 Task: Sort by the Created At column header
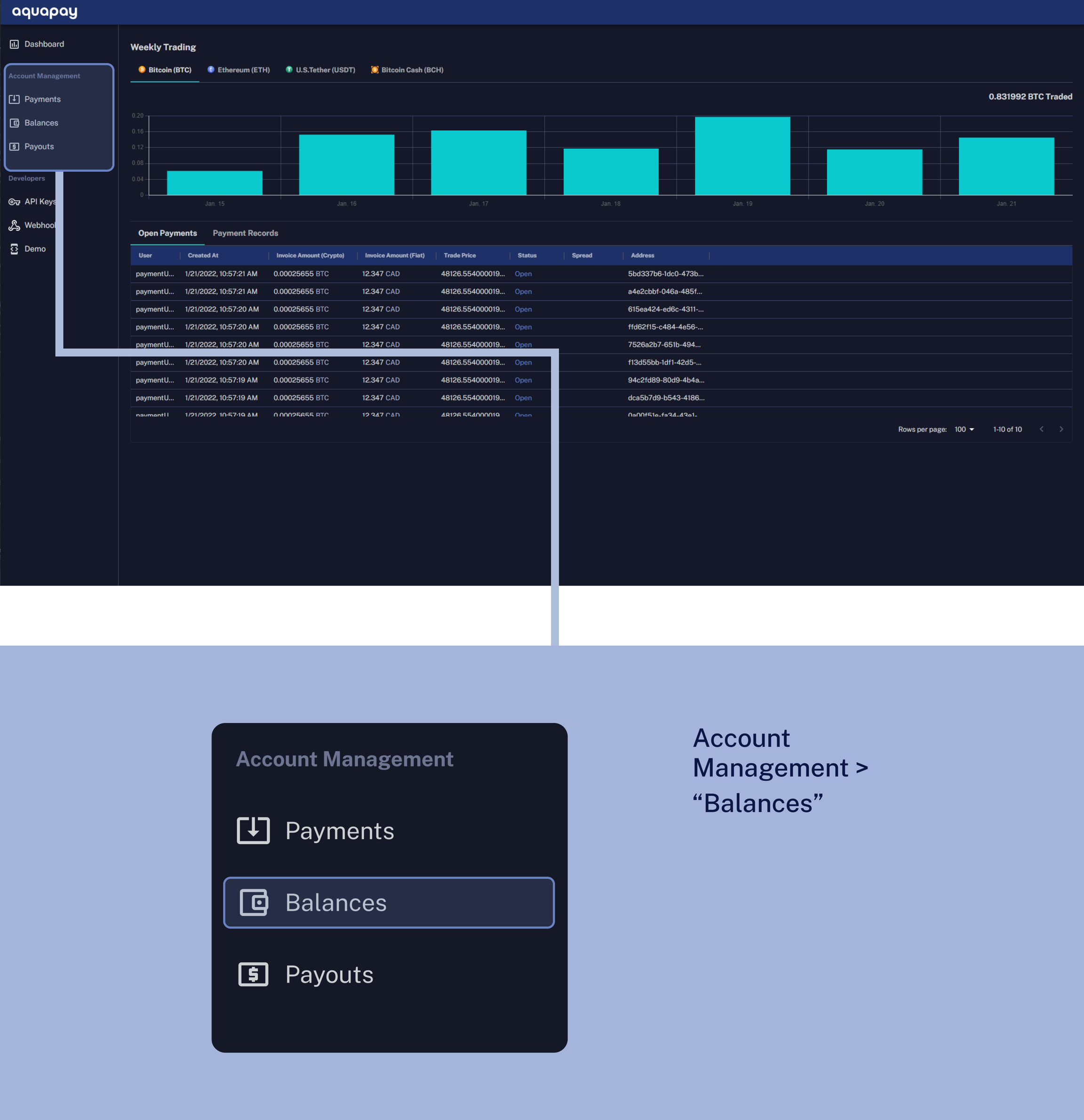[x=203, y=256]
